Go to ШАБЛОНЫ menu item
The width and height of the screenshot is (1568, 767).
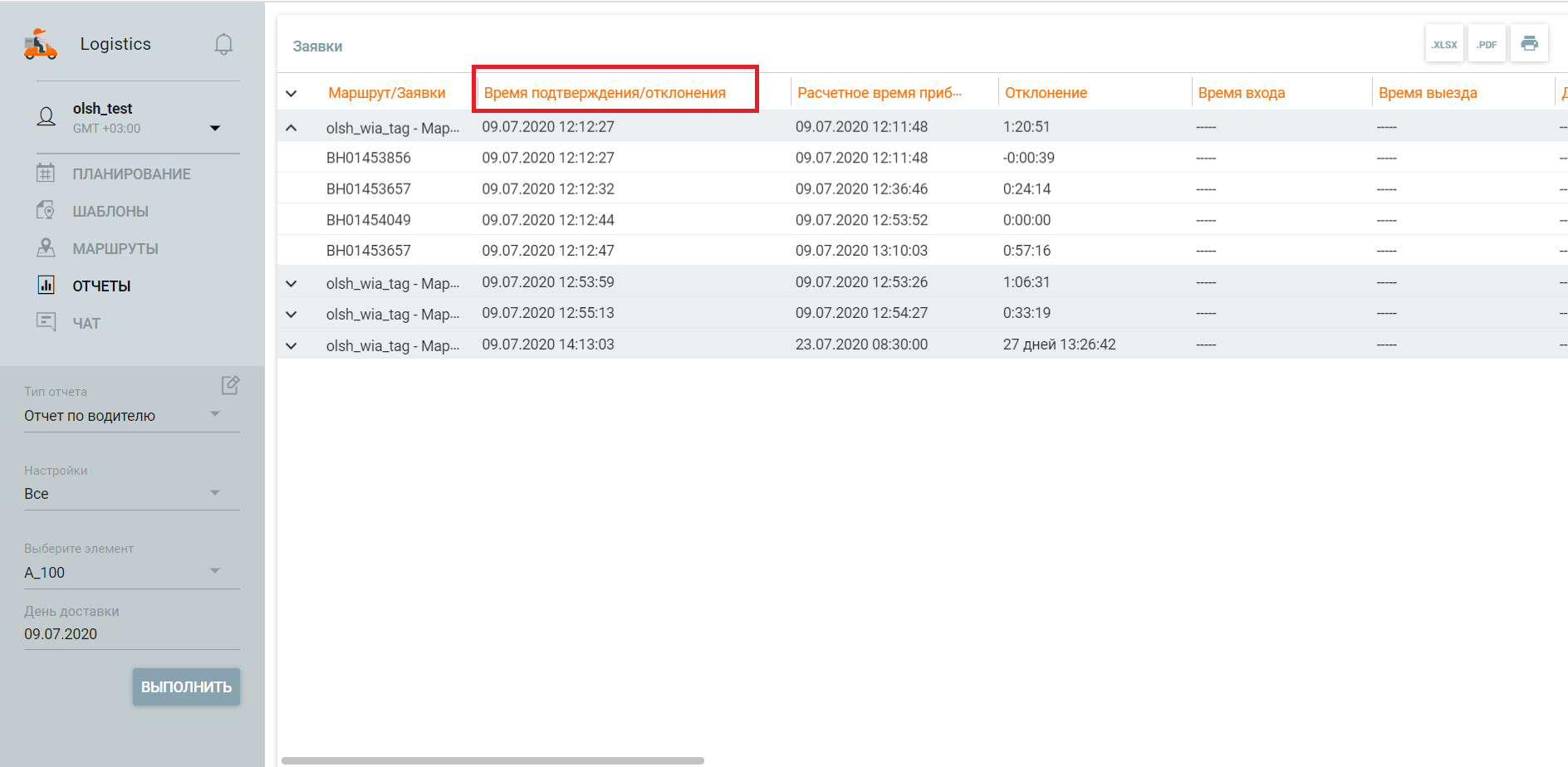coord(110,212)
